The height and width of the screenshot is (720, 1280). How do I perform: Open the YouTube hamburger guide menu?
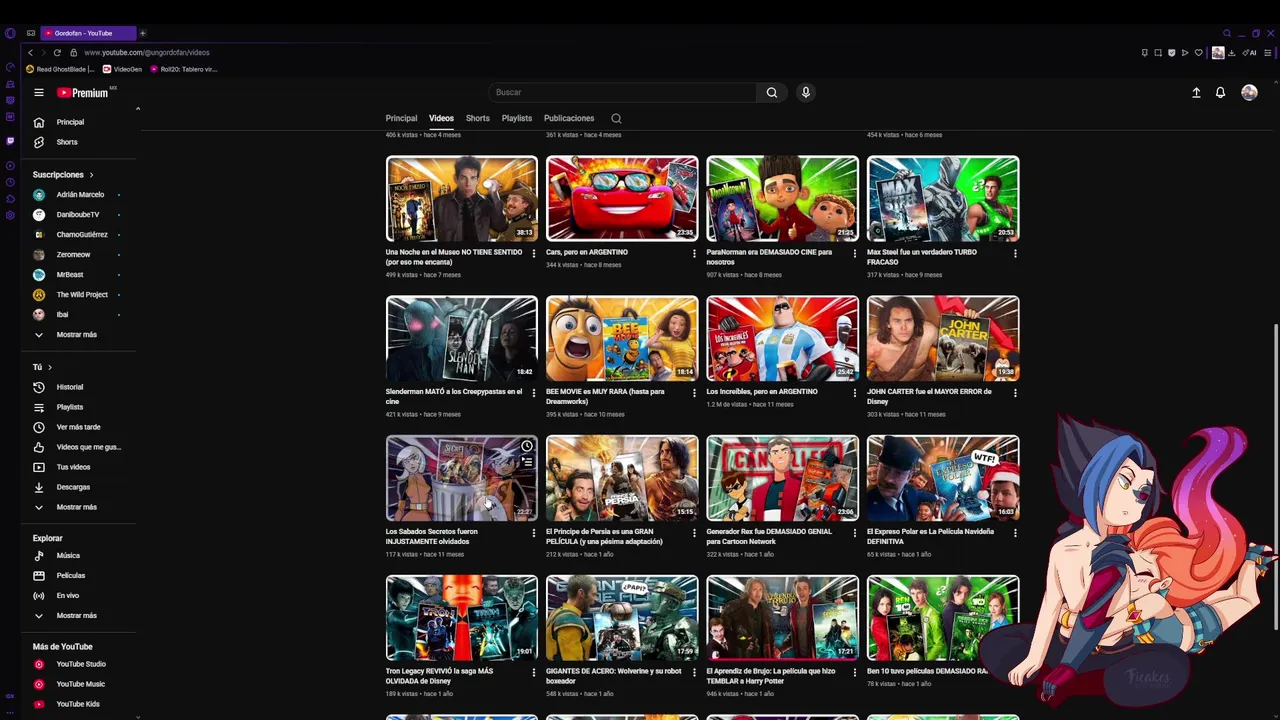click(38, 92)
